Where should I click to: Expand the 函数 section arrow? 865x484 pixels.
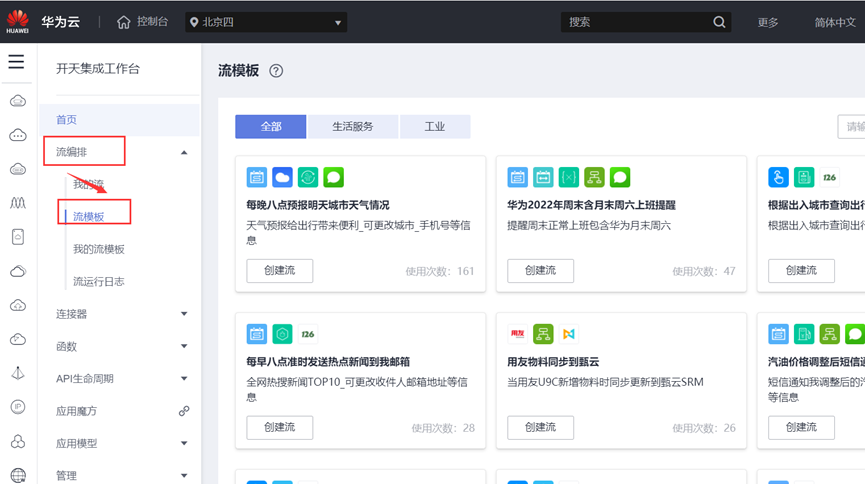click(184, 347)
